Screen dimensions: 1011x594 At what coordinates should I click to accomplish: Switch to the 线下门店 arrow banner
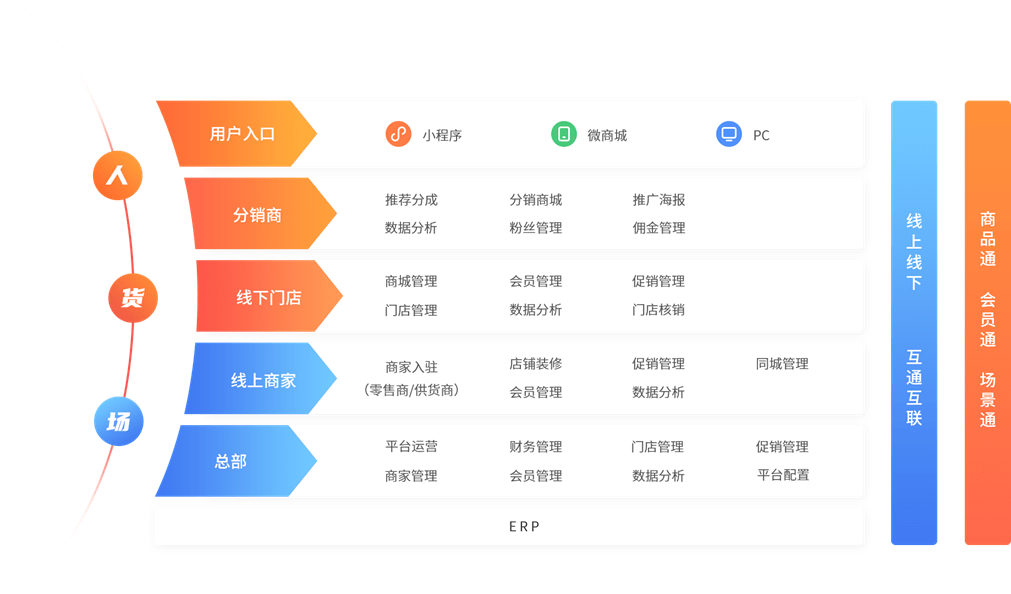coord(268,297)
